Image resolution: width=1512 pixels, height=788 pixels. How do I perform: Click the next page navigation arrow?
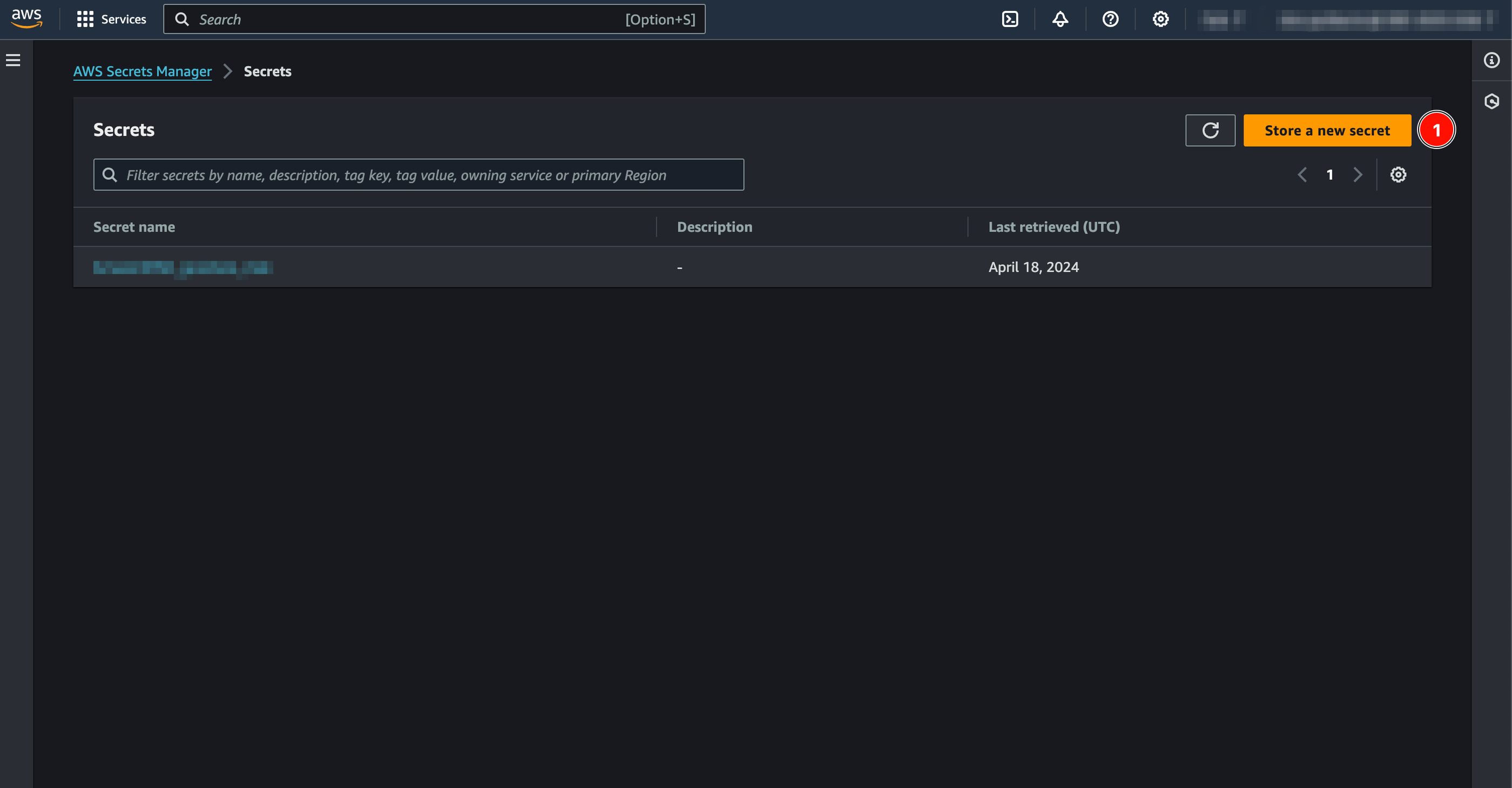point(1357,174)
